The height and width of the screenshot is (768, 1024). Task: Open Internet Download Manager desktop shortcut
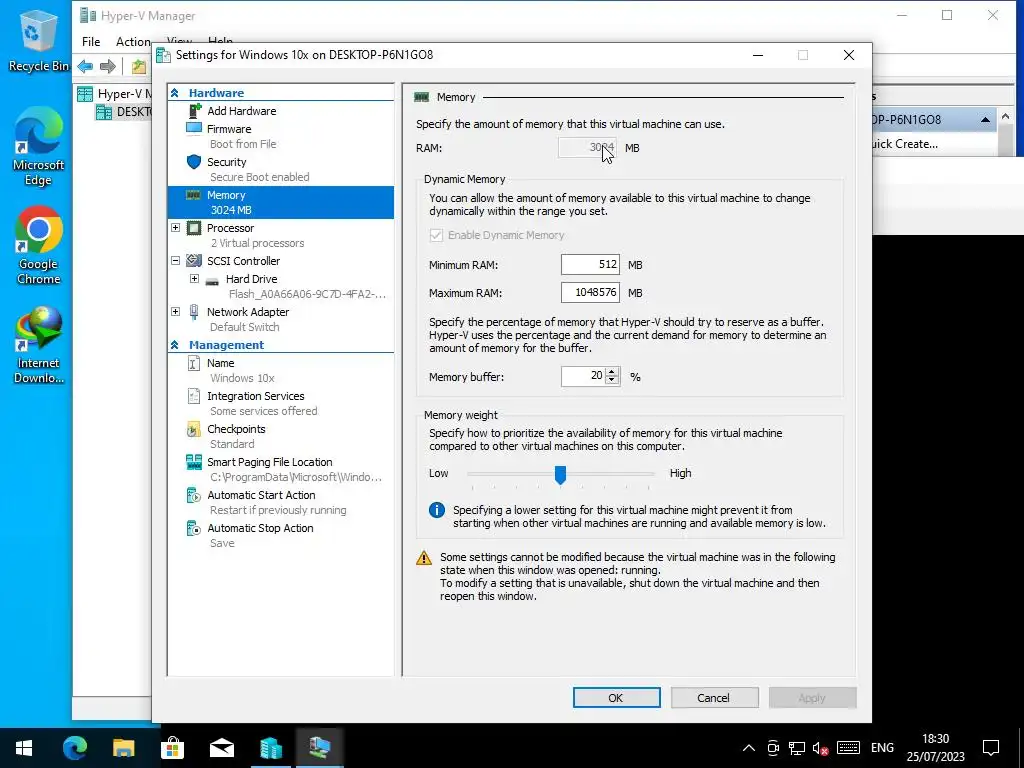(x=38, y=345)
